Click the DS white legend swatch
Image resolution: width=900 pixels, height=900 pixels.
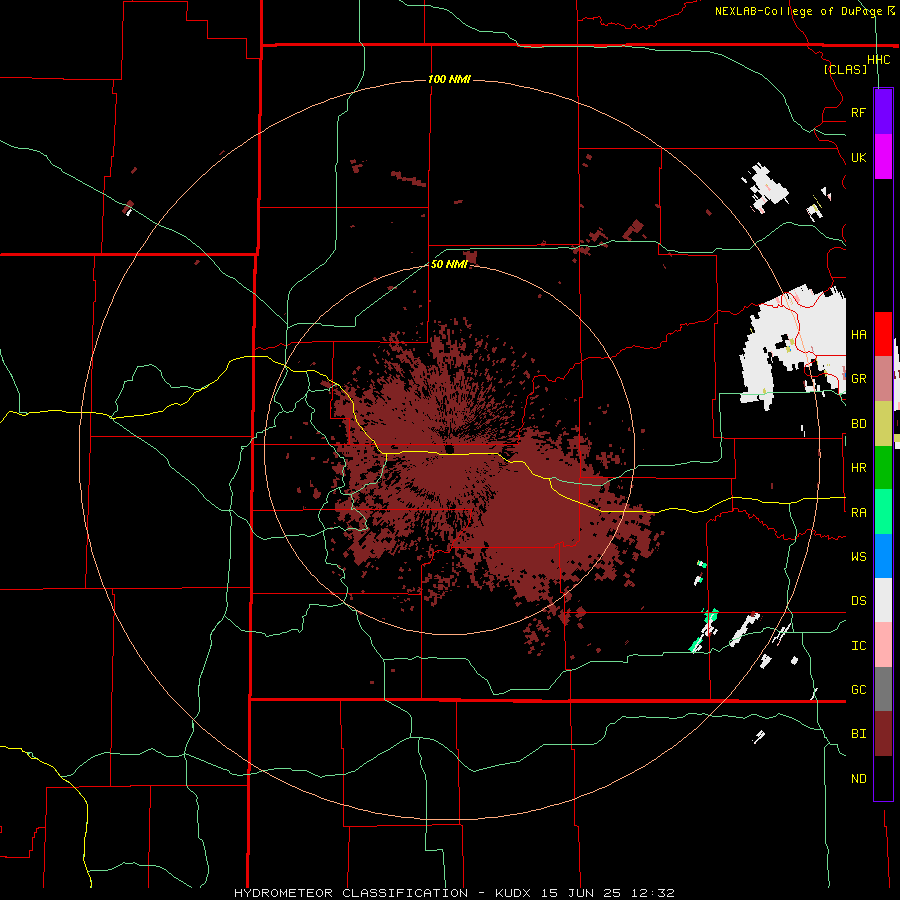pyautogui.click(x=883, y=600)
